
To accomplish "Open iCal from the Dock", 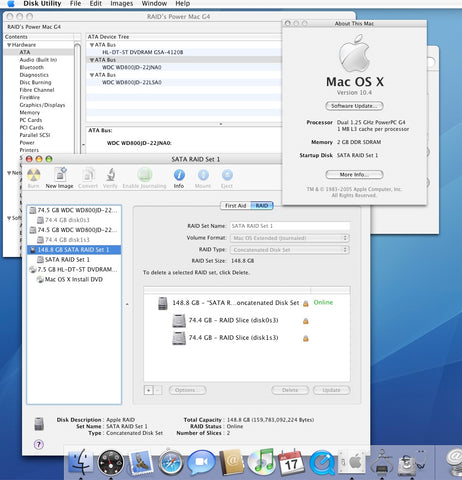I will tap(291, 463).
